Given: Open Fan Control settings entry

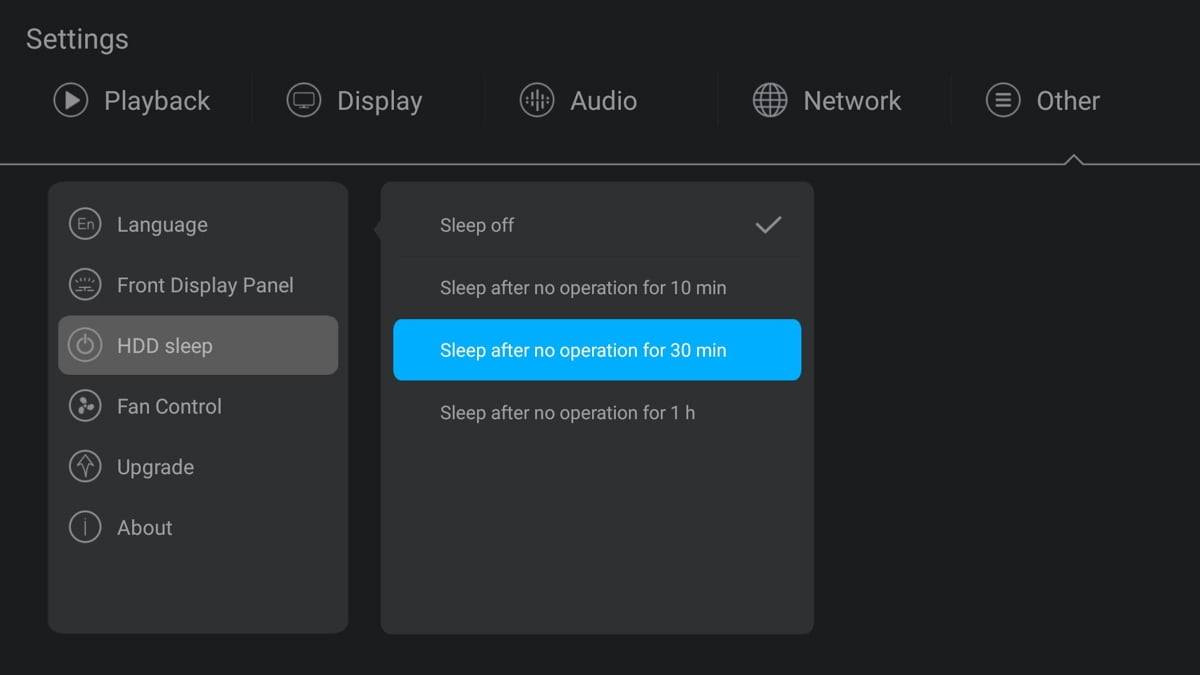Looking at the screenshot, I should (x=169, y=406).
